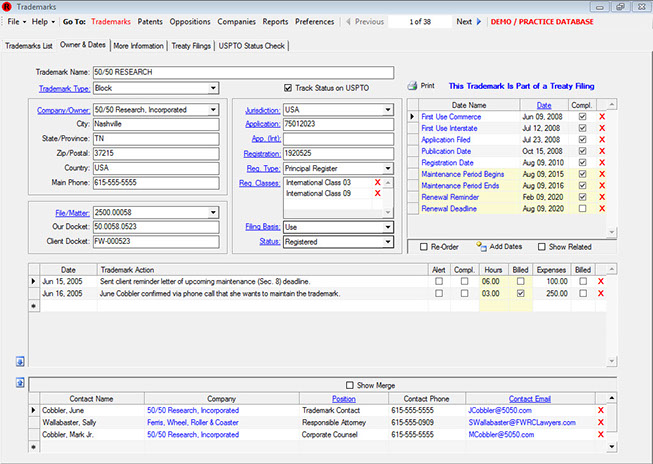Expand the Jurisdiction dropdown
653x464 pixels.
[388, 109]
